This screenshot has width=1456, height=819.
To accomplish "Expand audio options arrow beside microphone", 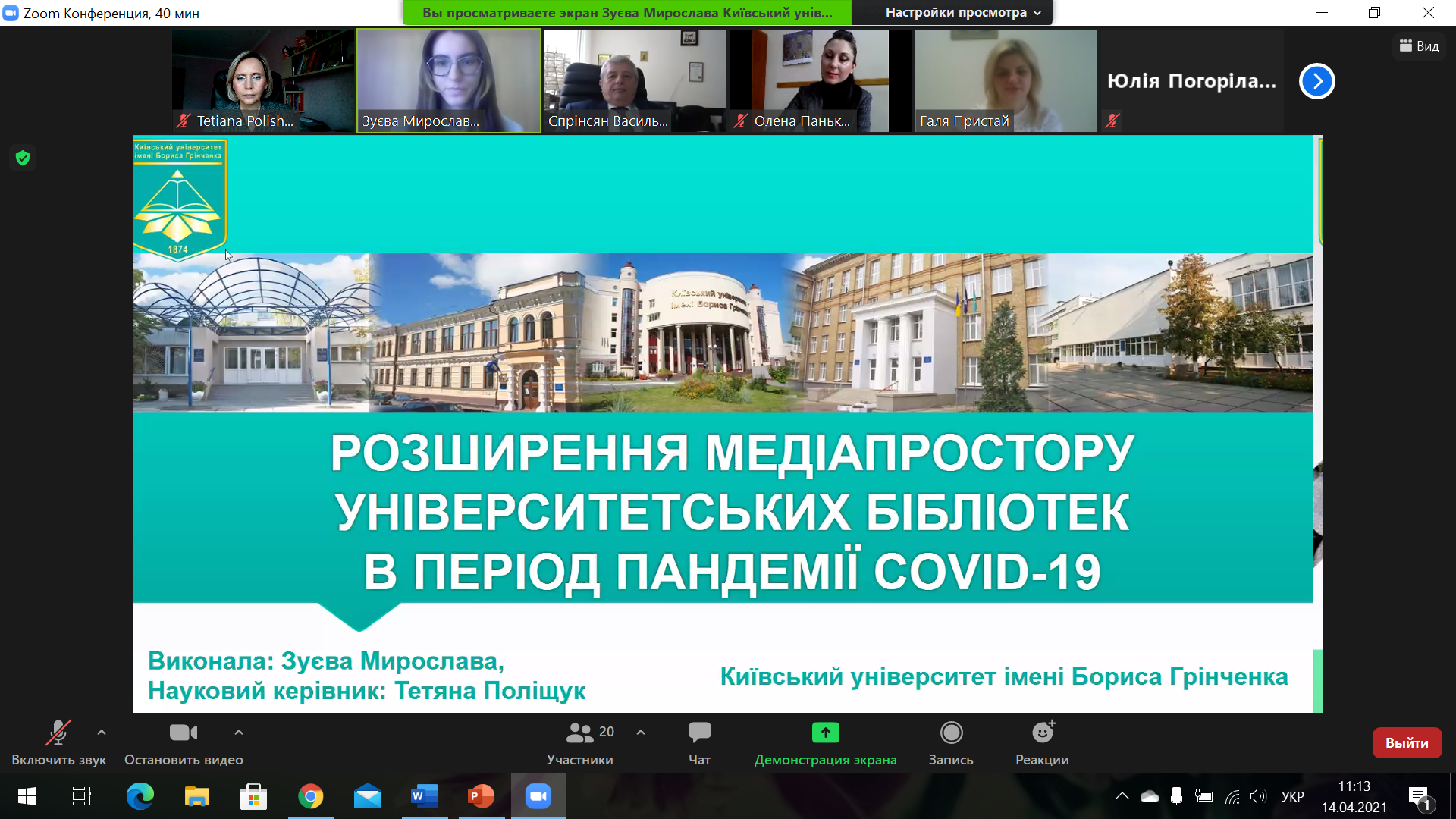I will click(x=102, y=733).
